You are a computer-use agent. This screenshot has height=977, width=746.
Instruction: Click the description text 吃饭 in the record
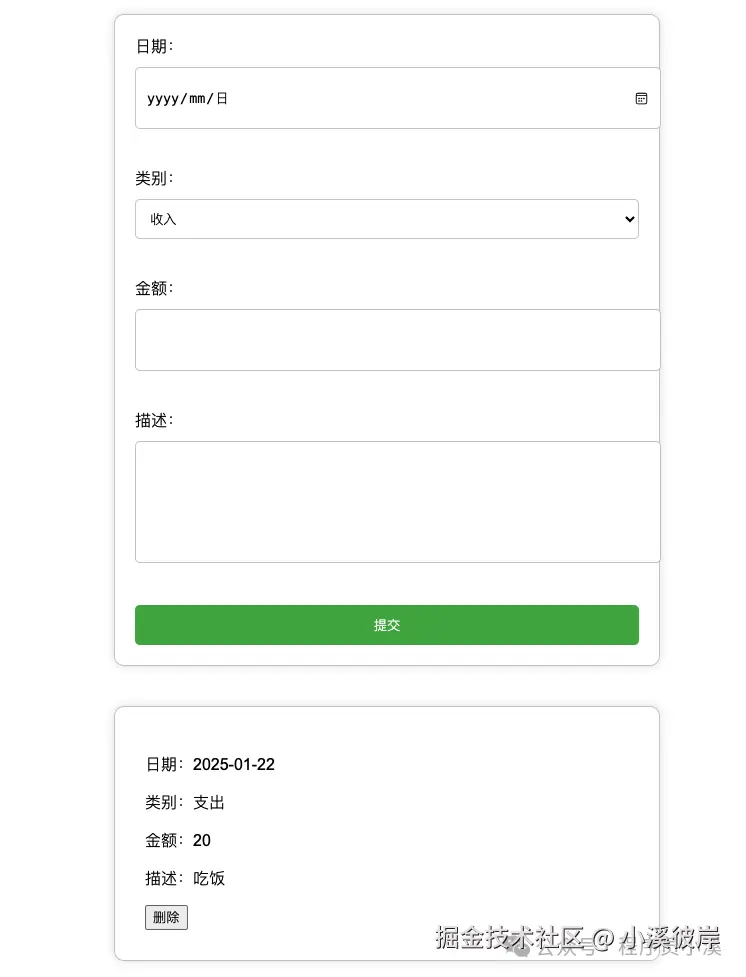[208, 878]
